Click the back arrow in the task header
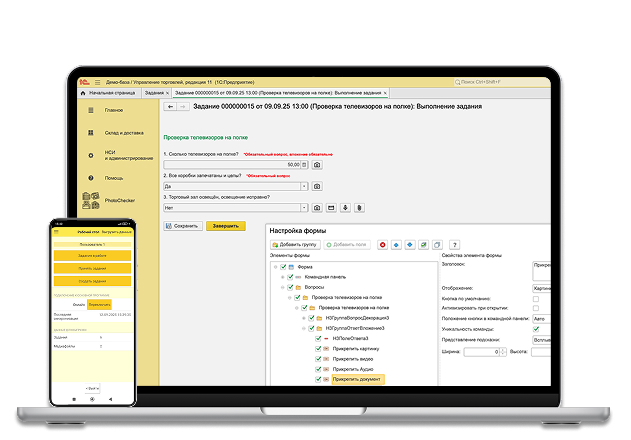Viewport: 631px width, 440px height. pos(170,106)
